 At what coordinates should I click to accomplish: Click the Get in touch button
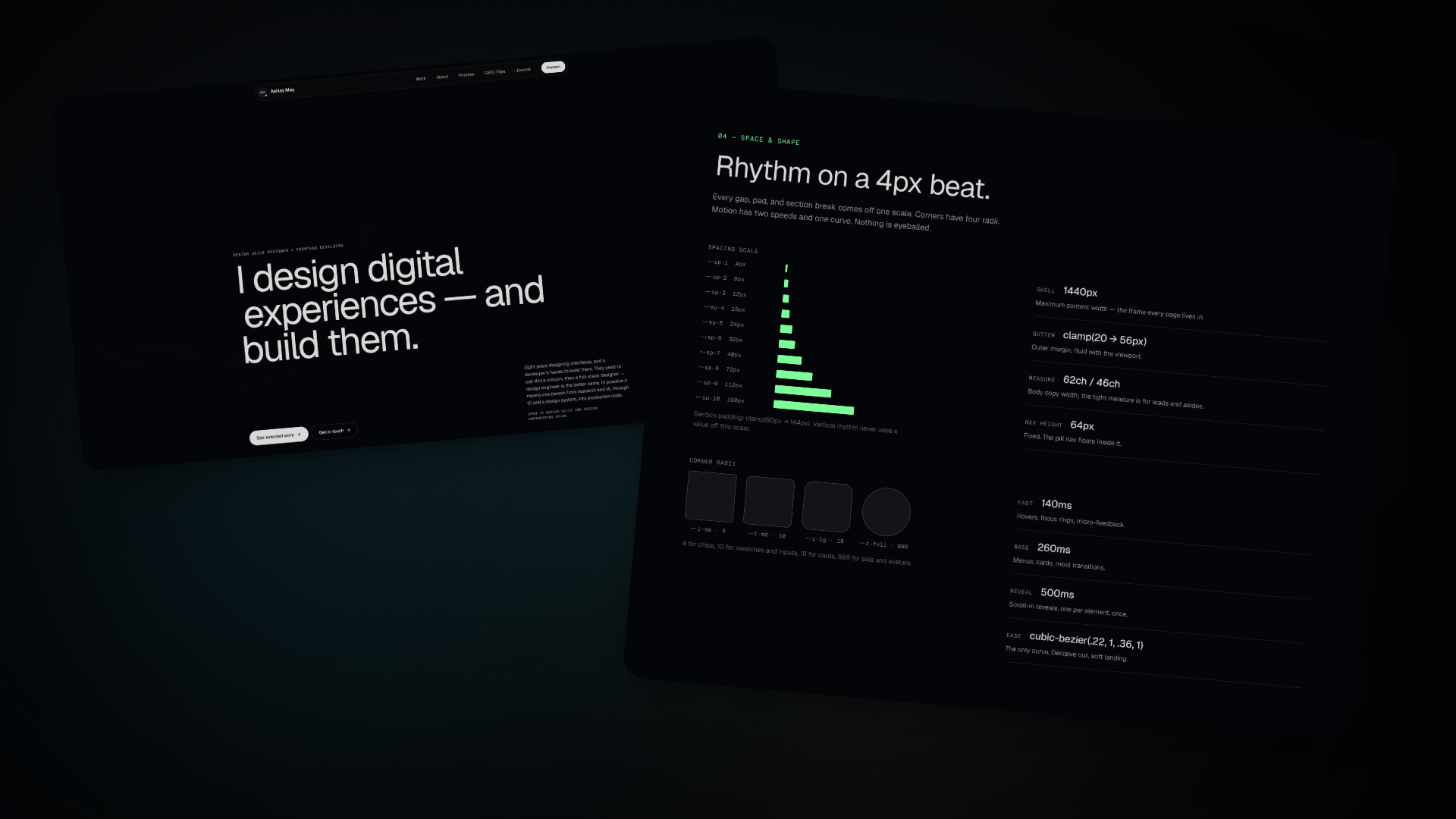click(x=334, y=431)
